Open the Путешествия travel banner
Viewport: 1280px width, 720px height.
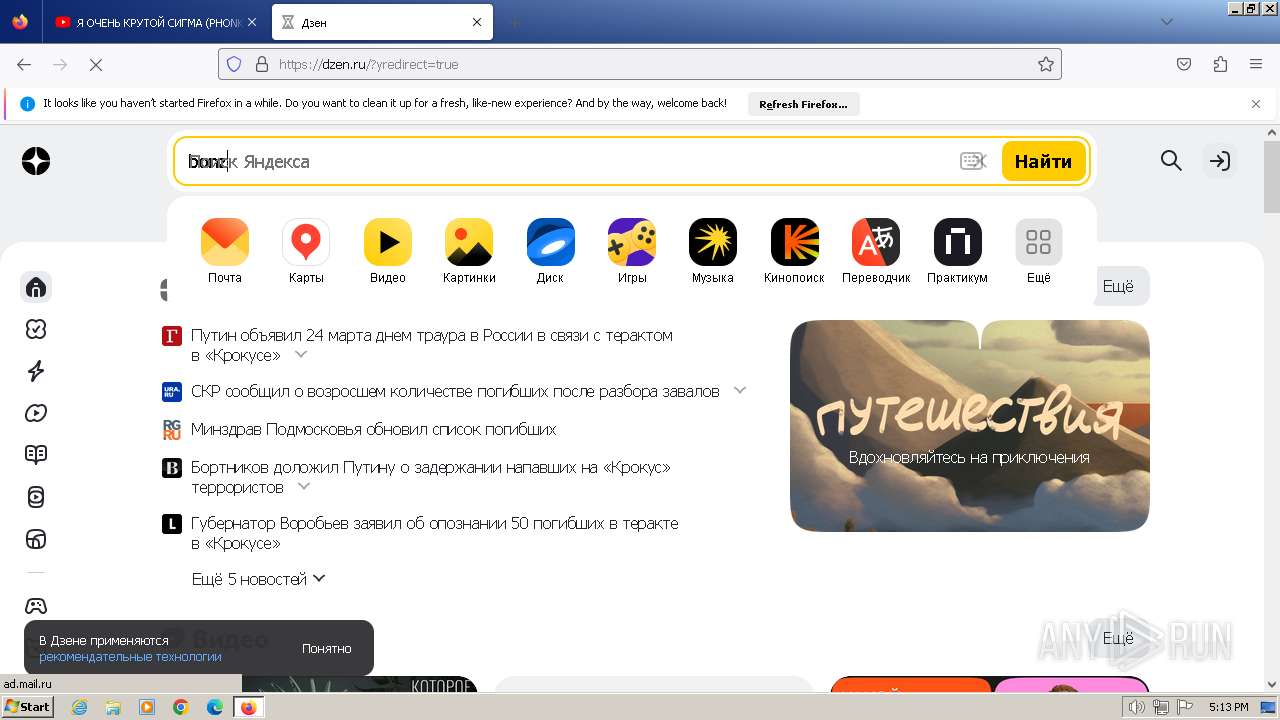click(969, 425)
